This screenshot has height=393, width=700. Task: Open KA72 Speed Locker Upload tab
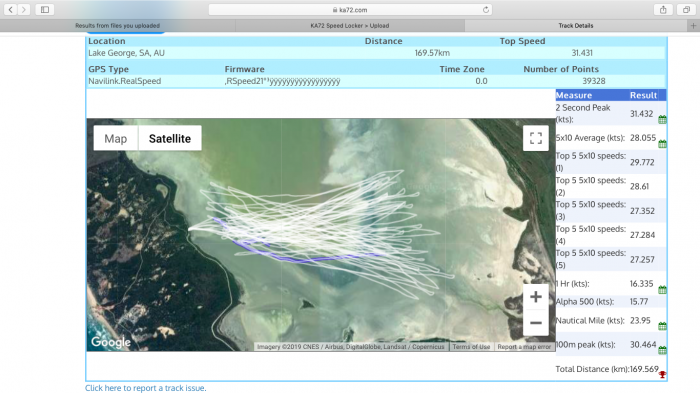click(350, 26)
